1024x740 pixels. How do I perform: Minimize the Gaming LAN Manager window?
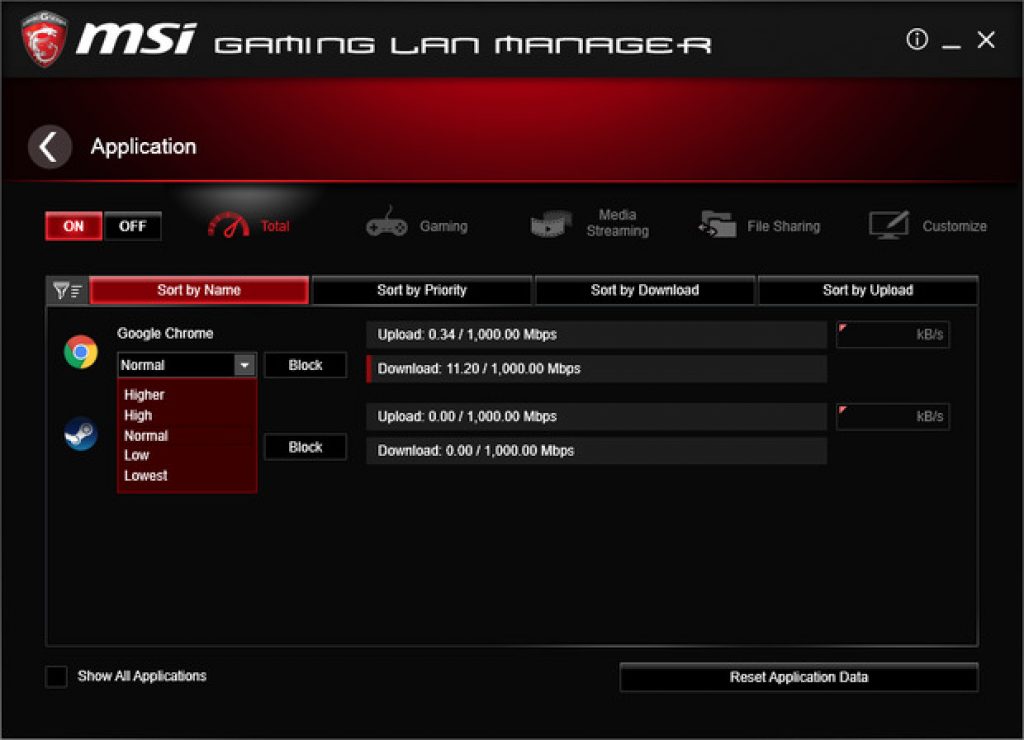tap(951, 46)
